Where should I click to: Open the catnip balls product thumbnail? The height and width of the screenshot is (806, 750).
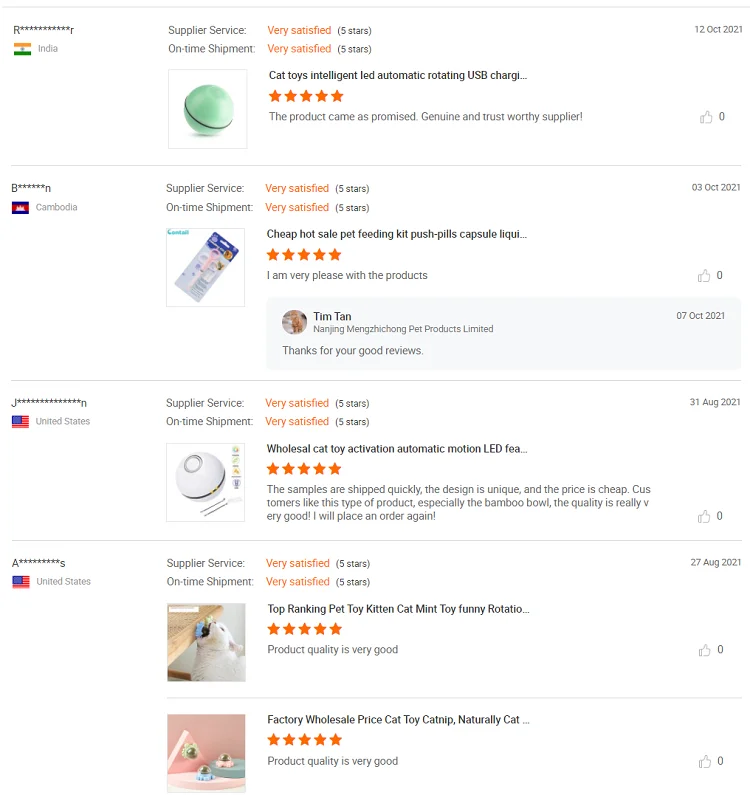point(206,753)
